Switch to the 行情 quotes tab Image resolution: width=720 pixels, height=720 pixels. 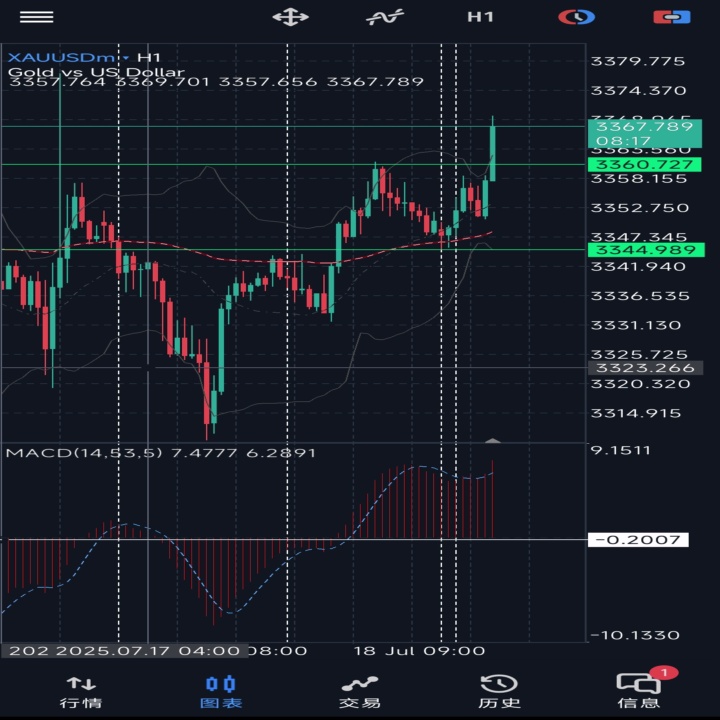81,692
